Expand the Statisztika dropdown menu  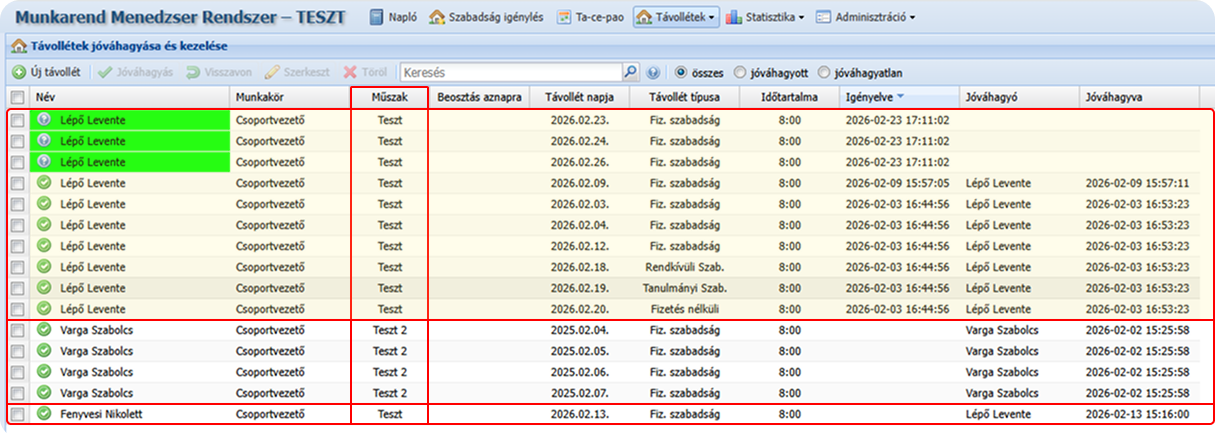(767, 17)
